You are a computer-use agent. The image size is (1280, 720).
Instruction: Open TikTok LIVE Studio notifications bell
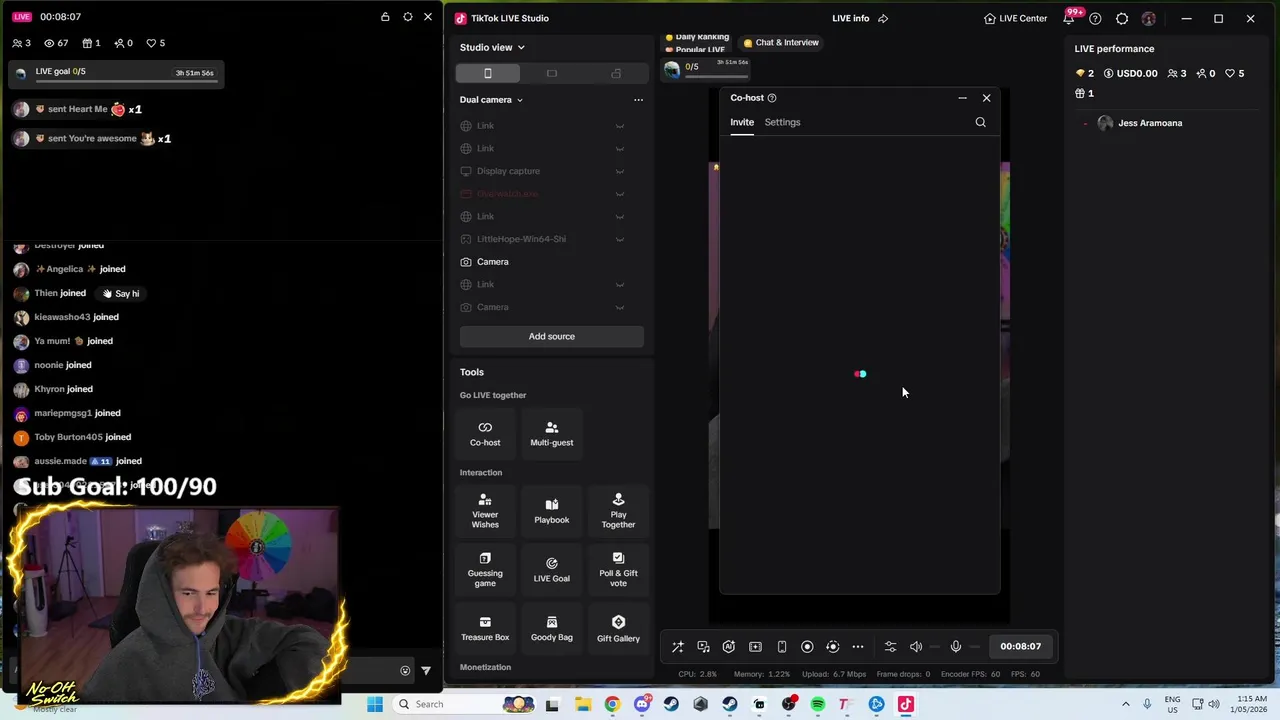click(1068, 18)
